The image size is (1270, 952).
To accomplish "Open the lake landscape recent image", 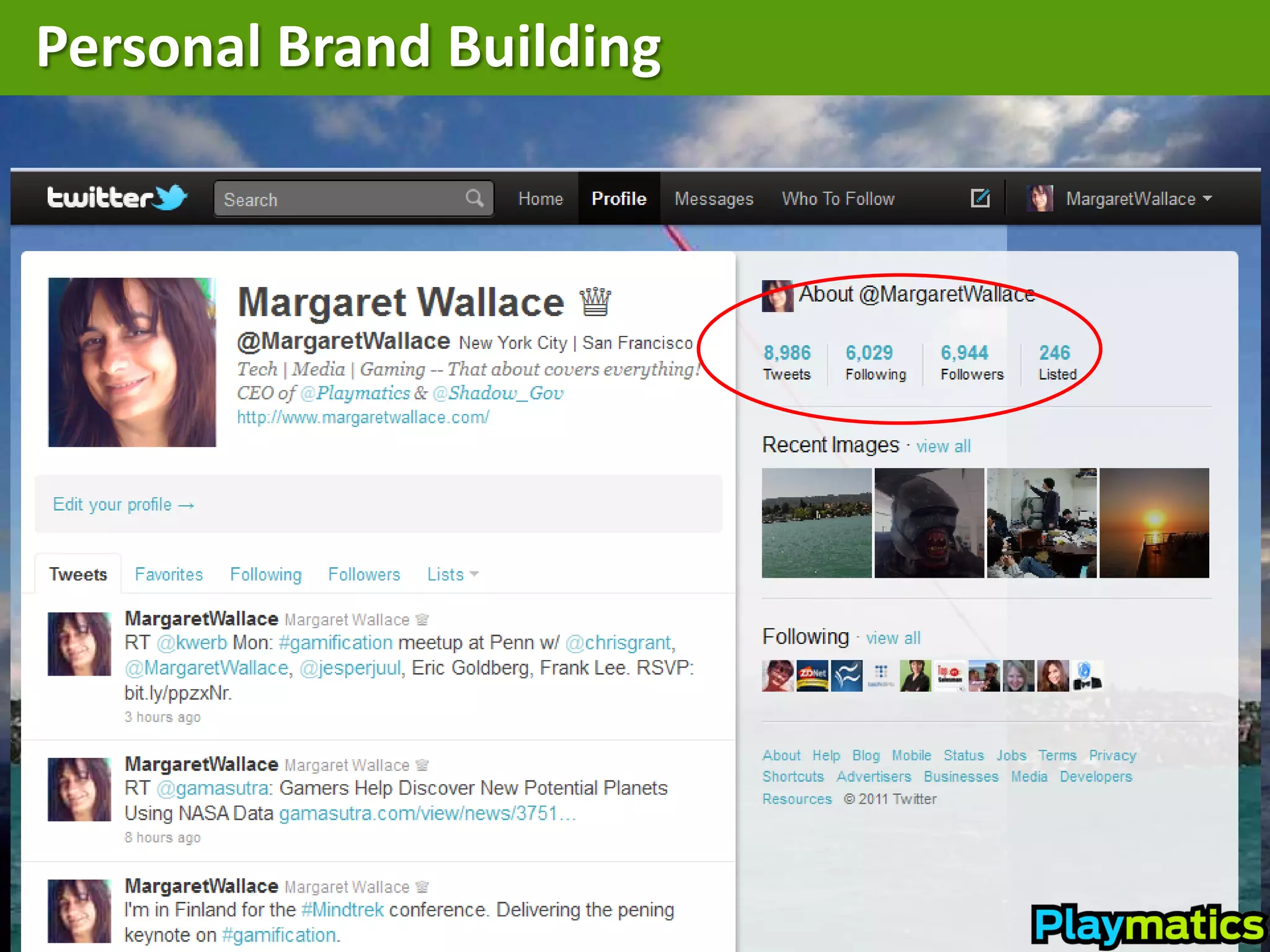I will point(817,523).
